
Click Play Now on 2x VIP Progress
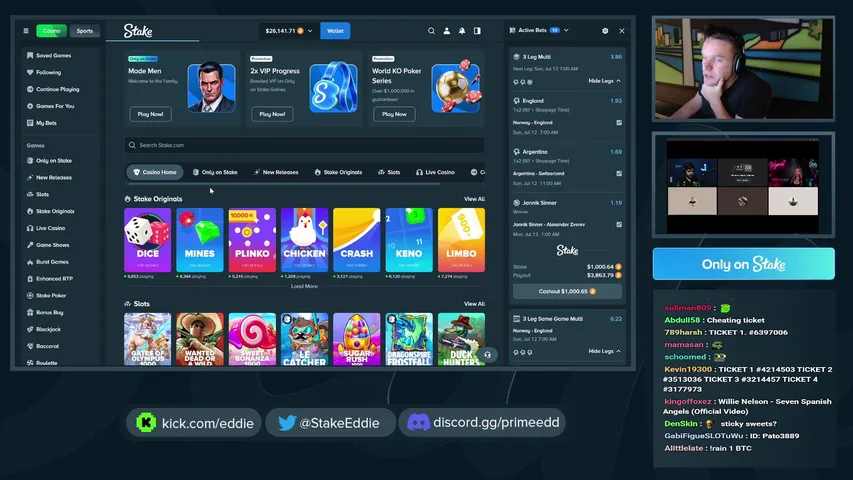[272, 114]
